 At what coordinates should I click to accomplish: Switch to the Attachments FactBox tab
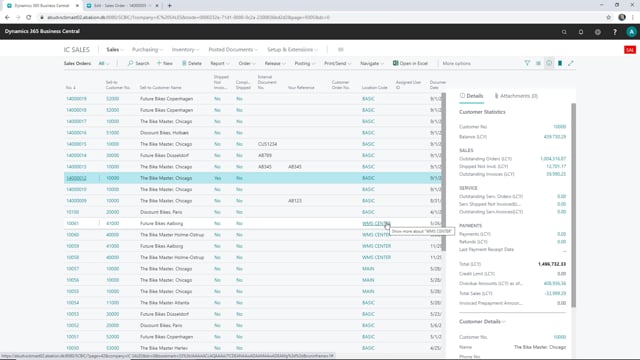(516, 96)
